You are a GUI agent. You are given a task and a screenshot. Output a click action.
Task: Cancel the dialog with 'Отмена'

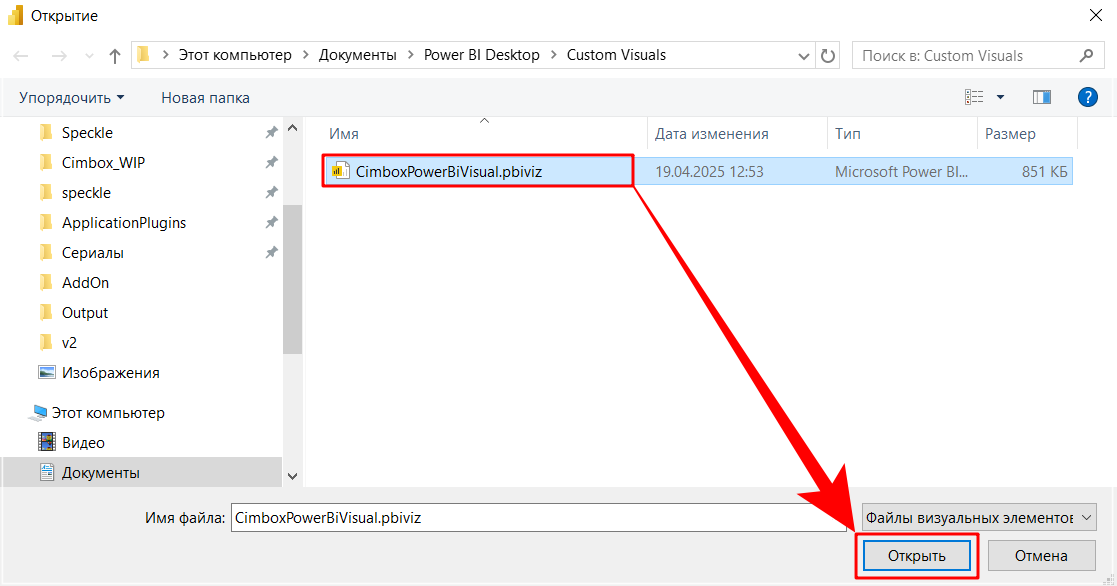point(1041,555)
